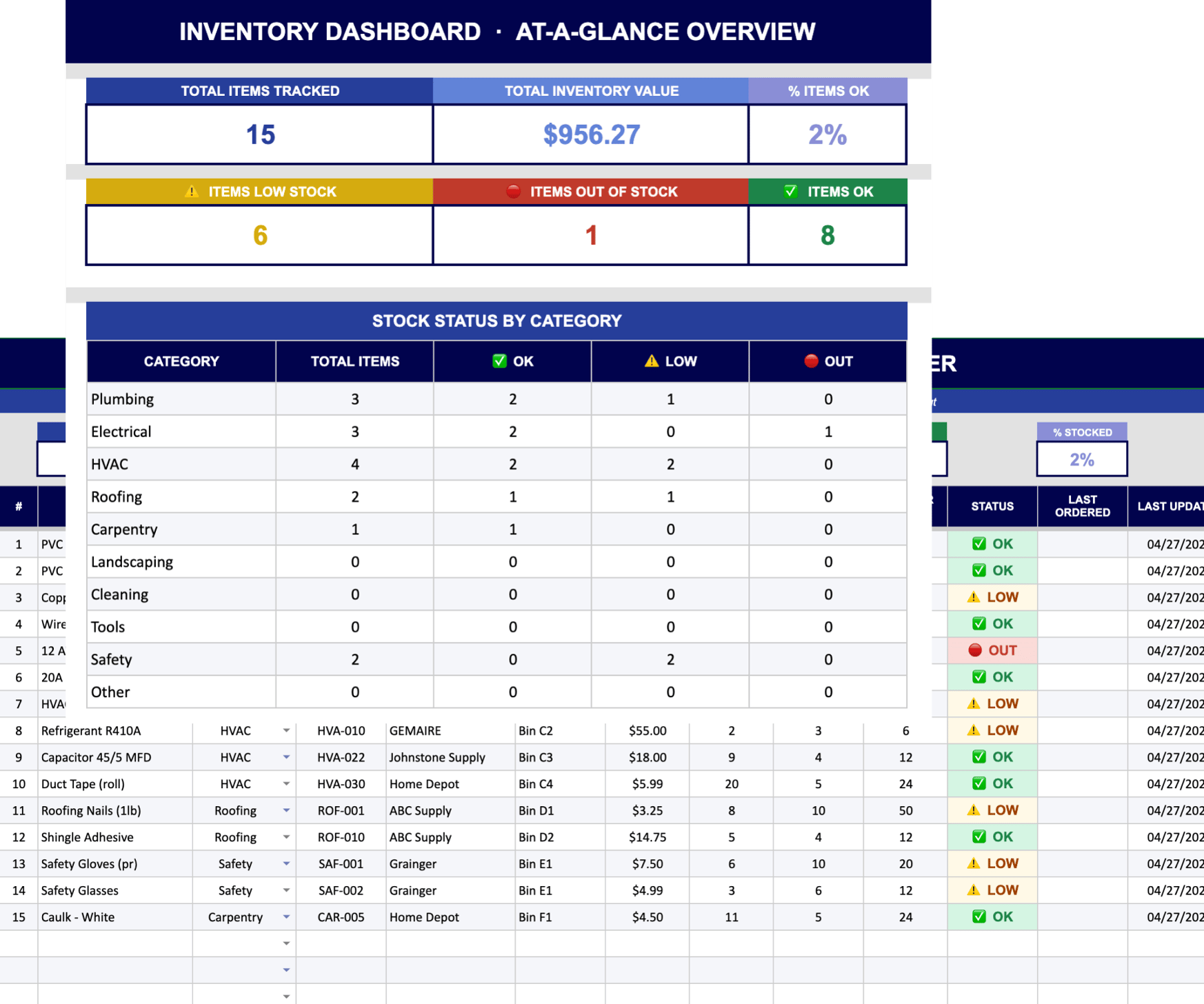Open the category dropdown for Shingle Adhesive
Image resolution: width=1204 pixels, height=1004 pixels.
click(x=286, y=837)
